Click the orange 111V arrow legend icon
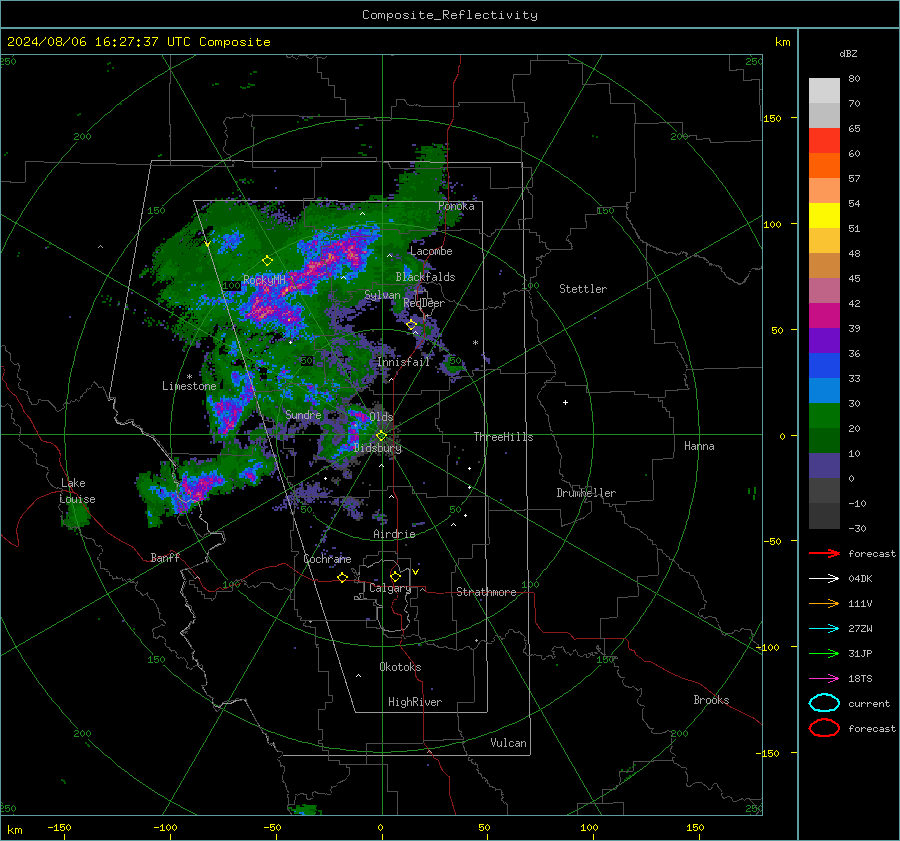Viewport: 900px width, 841px height. (x=824, y=603)
